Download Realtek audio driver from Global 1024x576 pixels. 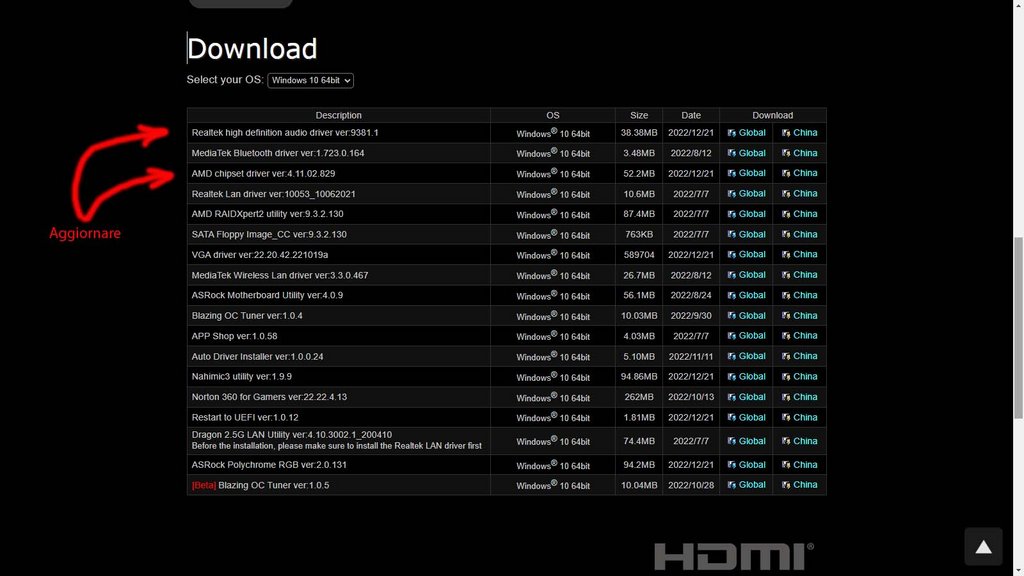click(x=746, y=133)
